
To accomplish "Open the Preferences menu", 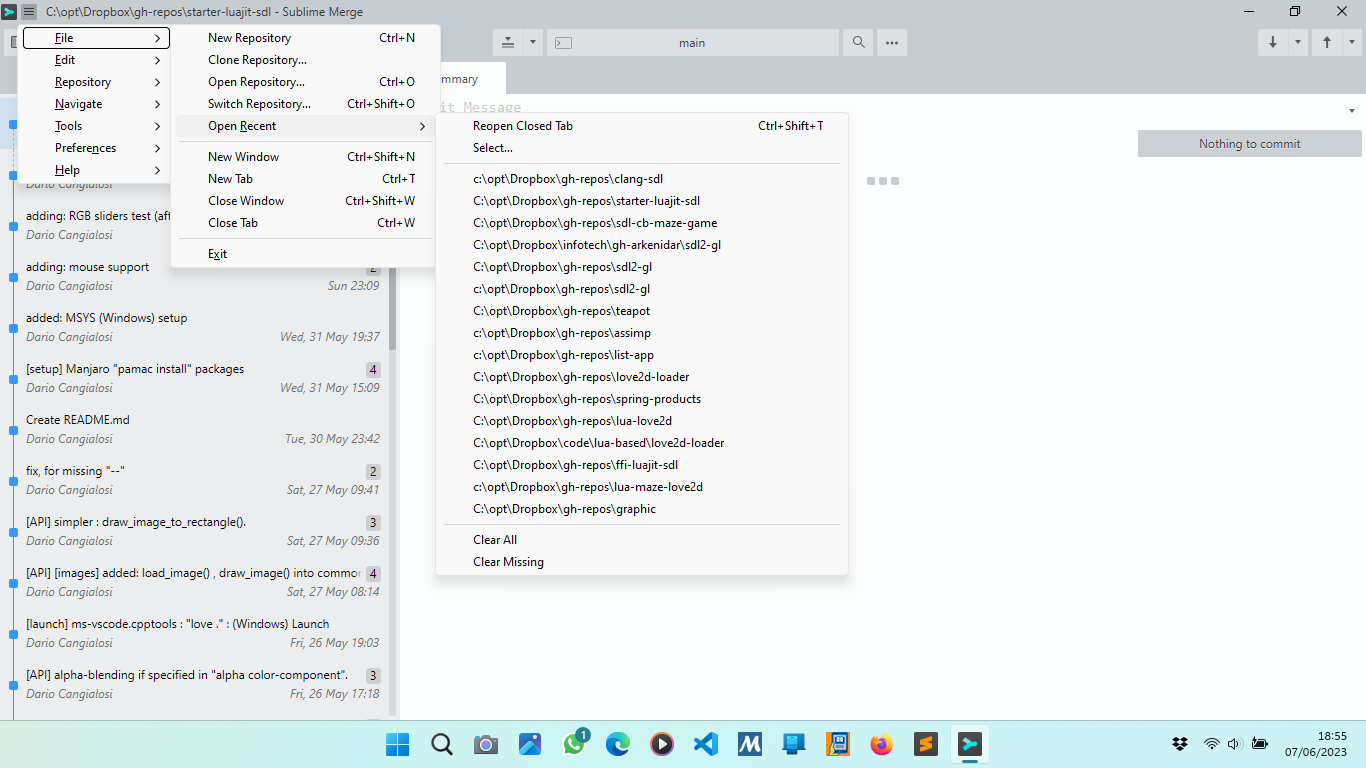I will point(96,148).
